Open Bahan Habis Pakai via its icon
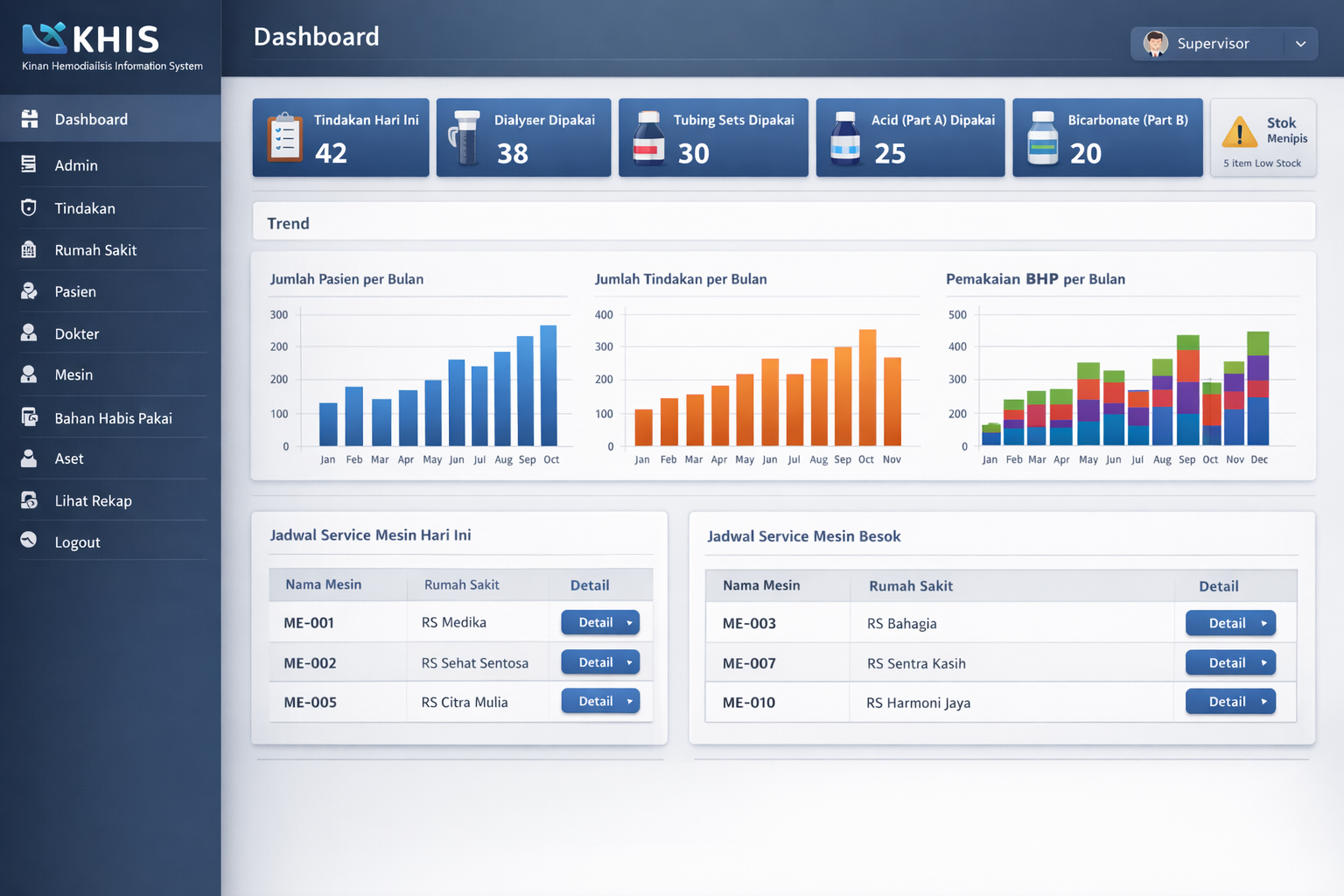Image resolution: width=1344 pixels, height=896 pixels. [x=29, y=416]
